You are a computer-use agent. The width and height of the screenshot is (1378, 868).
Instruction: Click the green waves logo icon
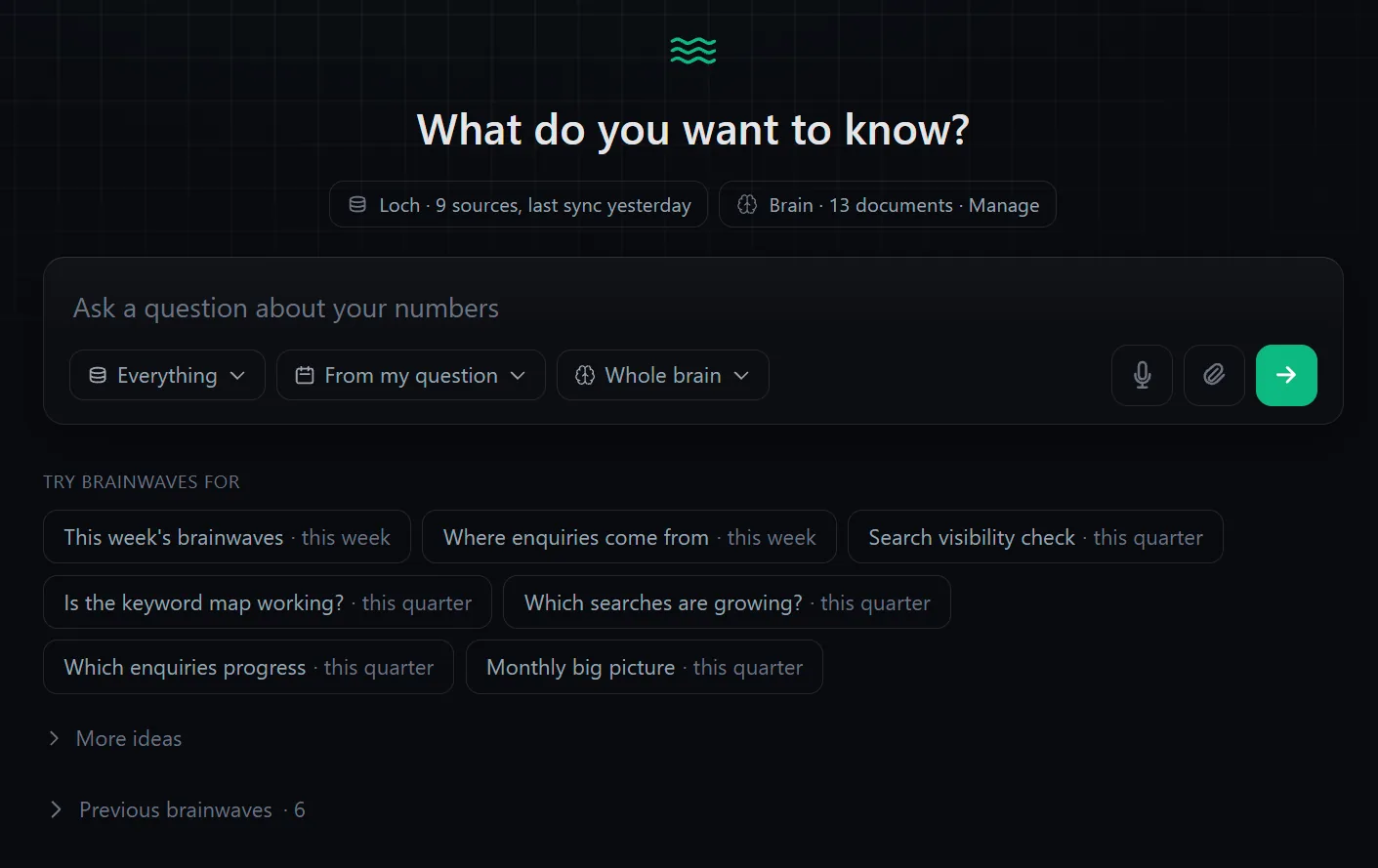[x=692, y=51]
